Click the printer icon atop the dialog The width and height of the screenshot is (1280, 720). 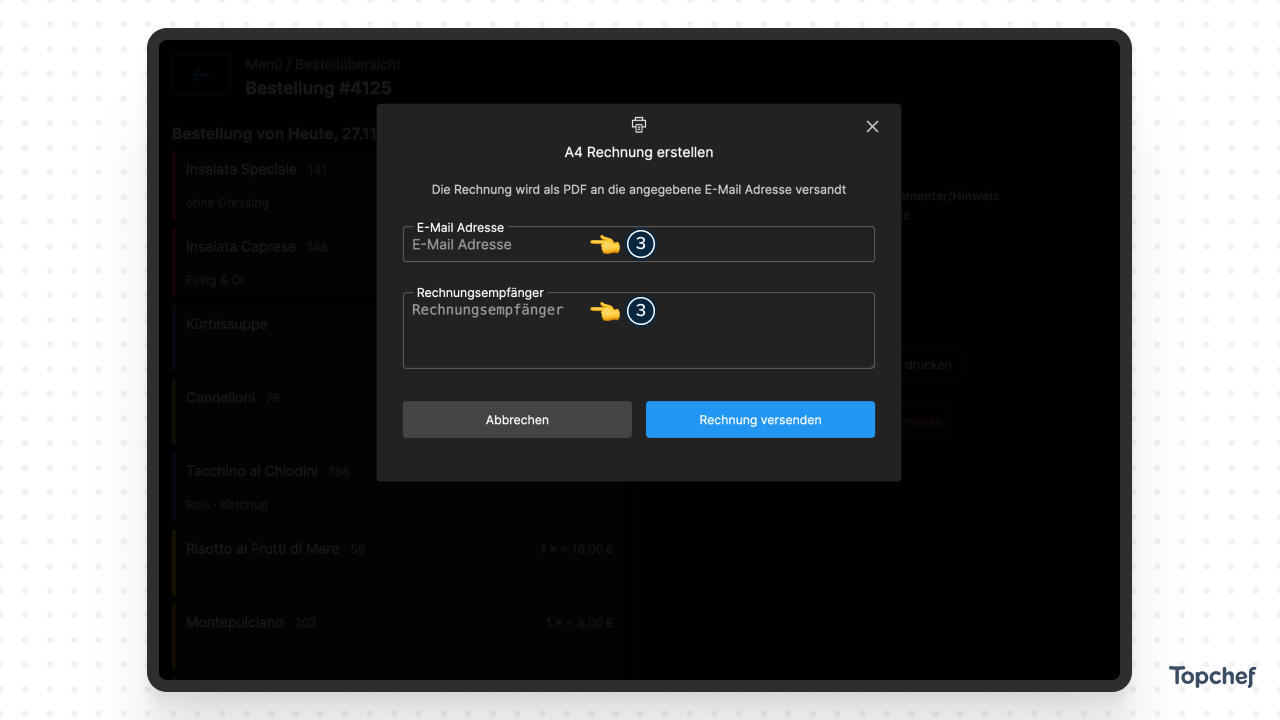click(639, 125)
